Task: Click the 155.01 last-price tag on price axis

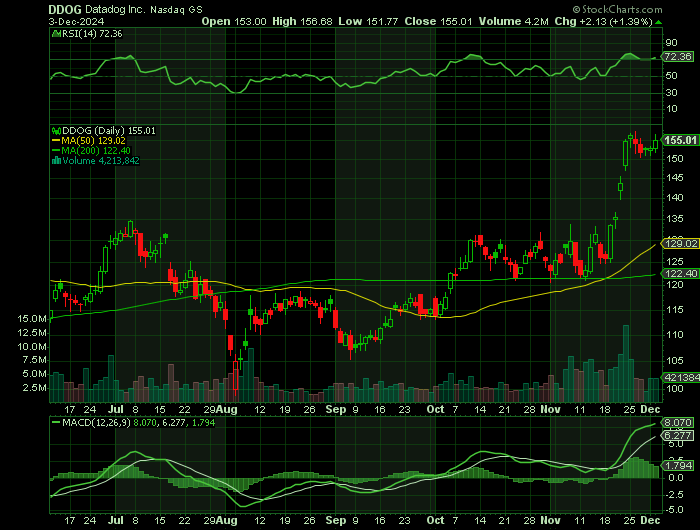Action: (680, 140)
